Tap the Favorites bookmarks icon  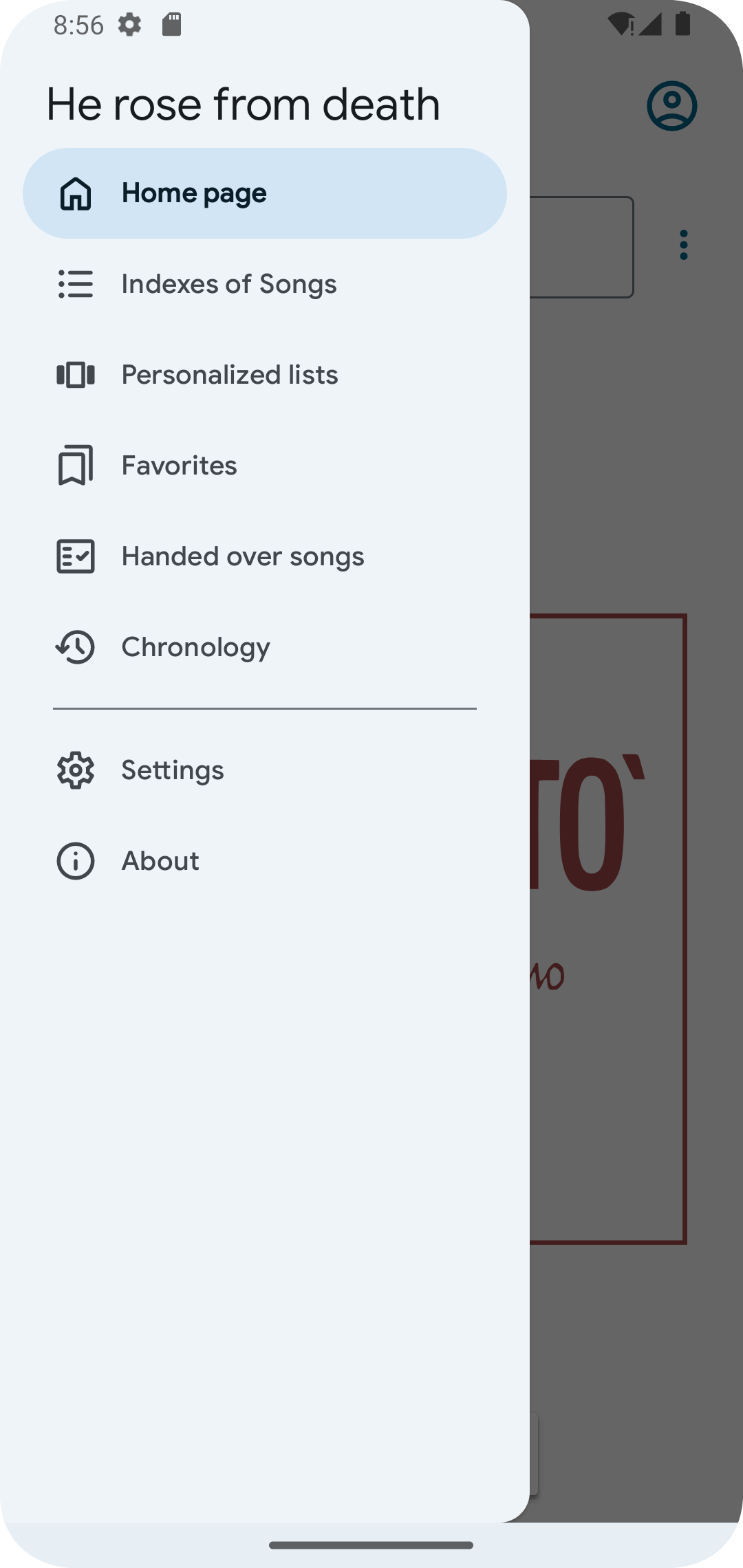tap(76, 466)
